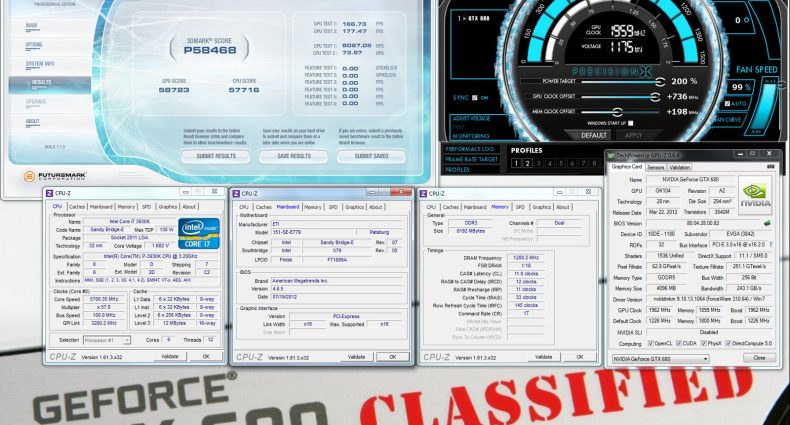Click title icon of CPU-Z Memory window

[423, 193]
